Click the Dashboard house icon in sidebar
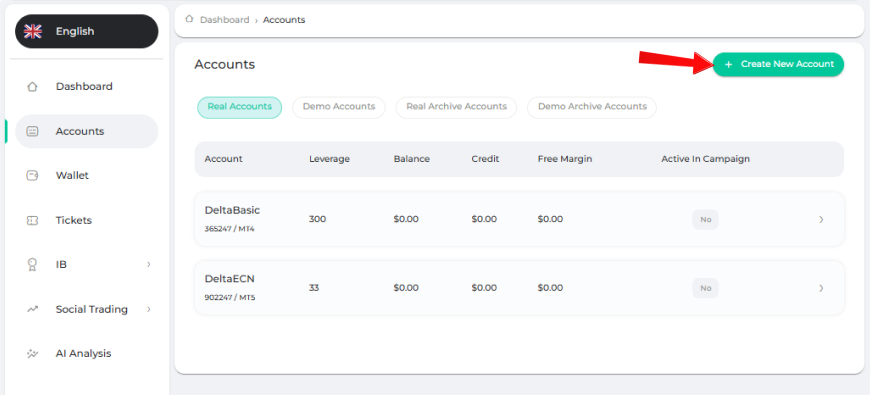Viewport: 870px width, 395px height. (32, 87)
